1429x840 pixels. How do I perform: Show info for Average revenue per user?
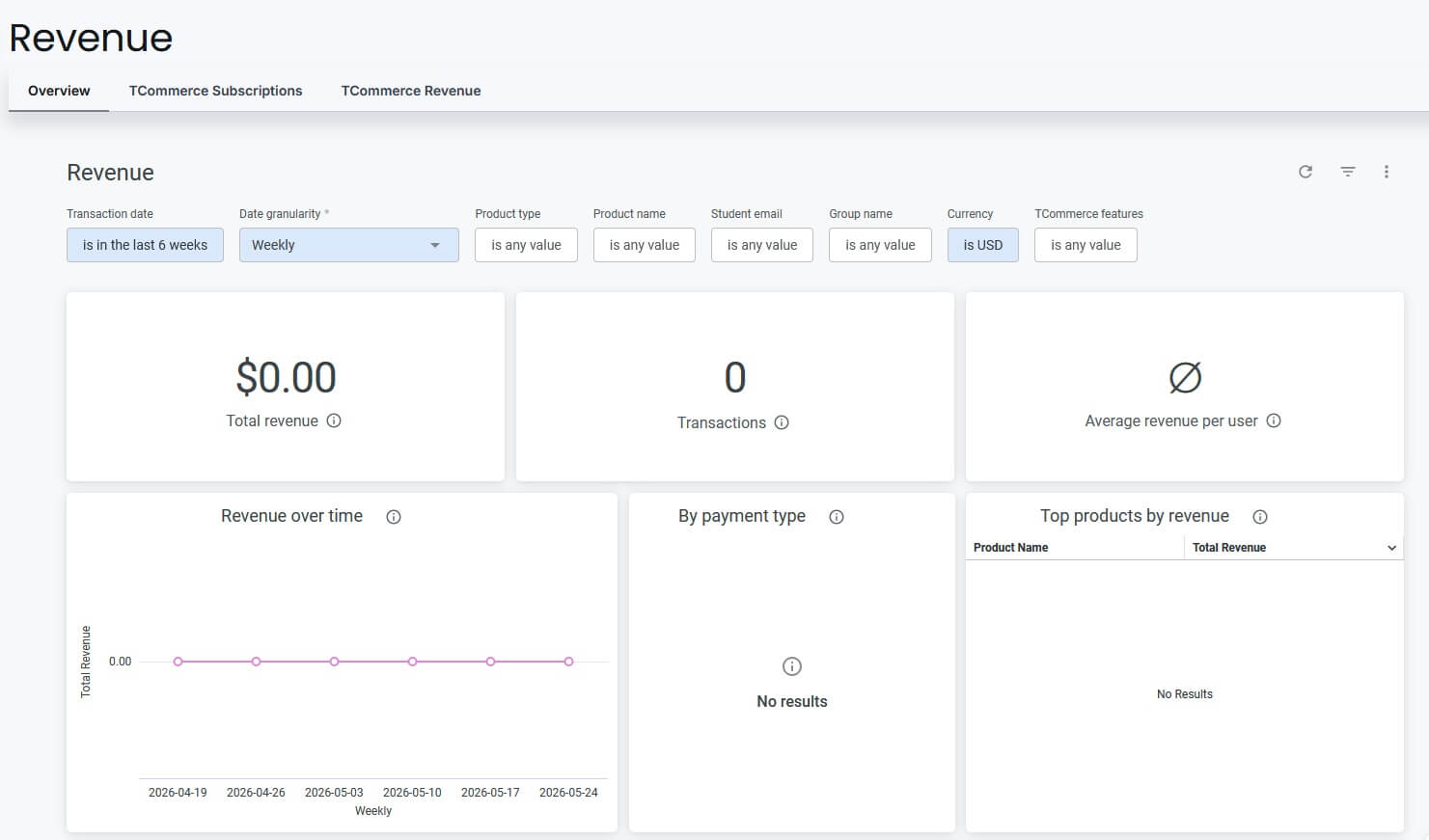point(1274,420)
